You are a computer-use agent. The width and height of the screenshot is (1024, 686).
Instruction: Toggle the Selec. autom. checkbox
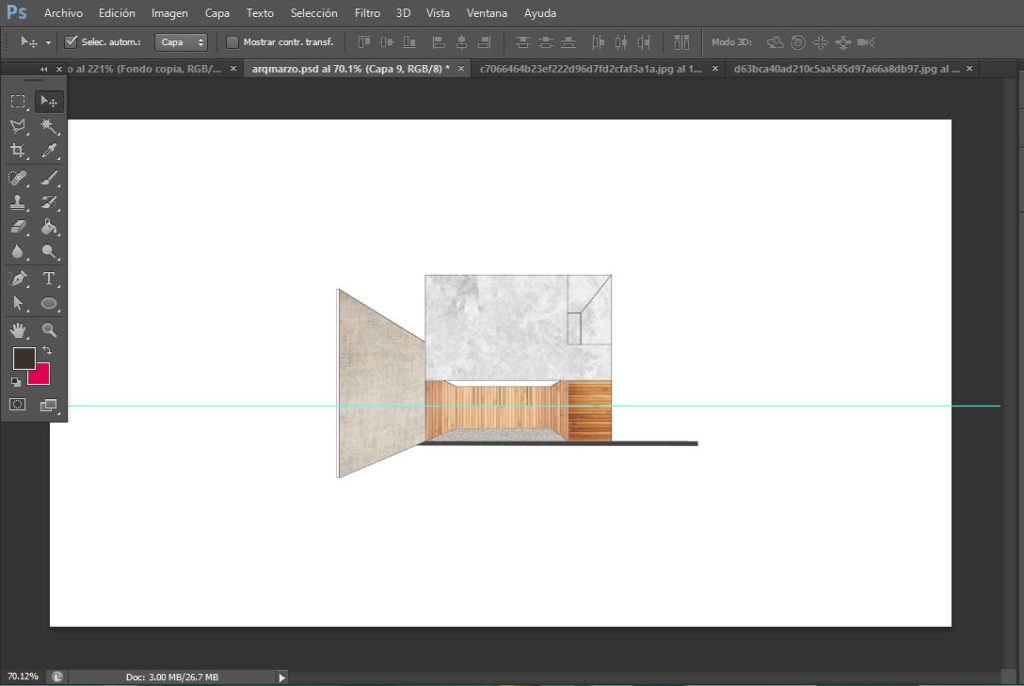pos(71,42)
